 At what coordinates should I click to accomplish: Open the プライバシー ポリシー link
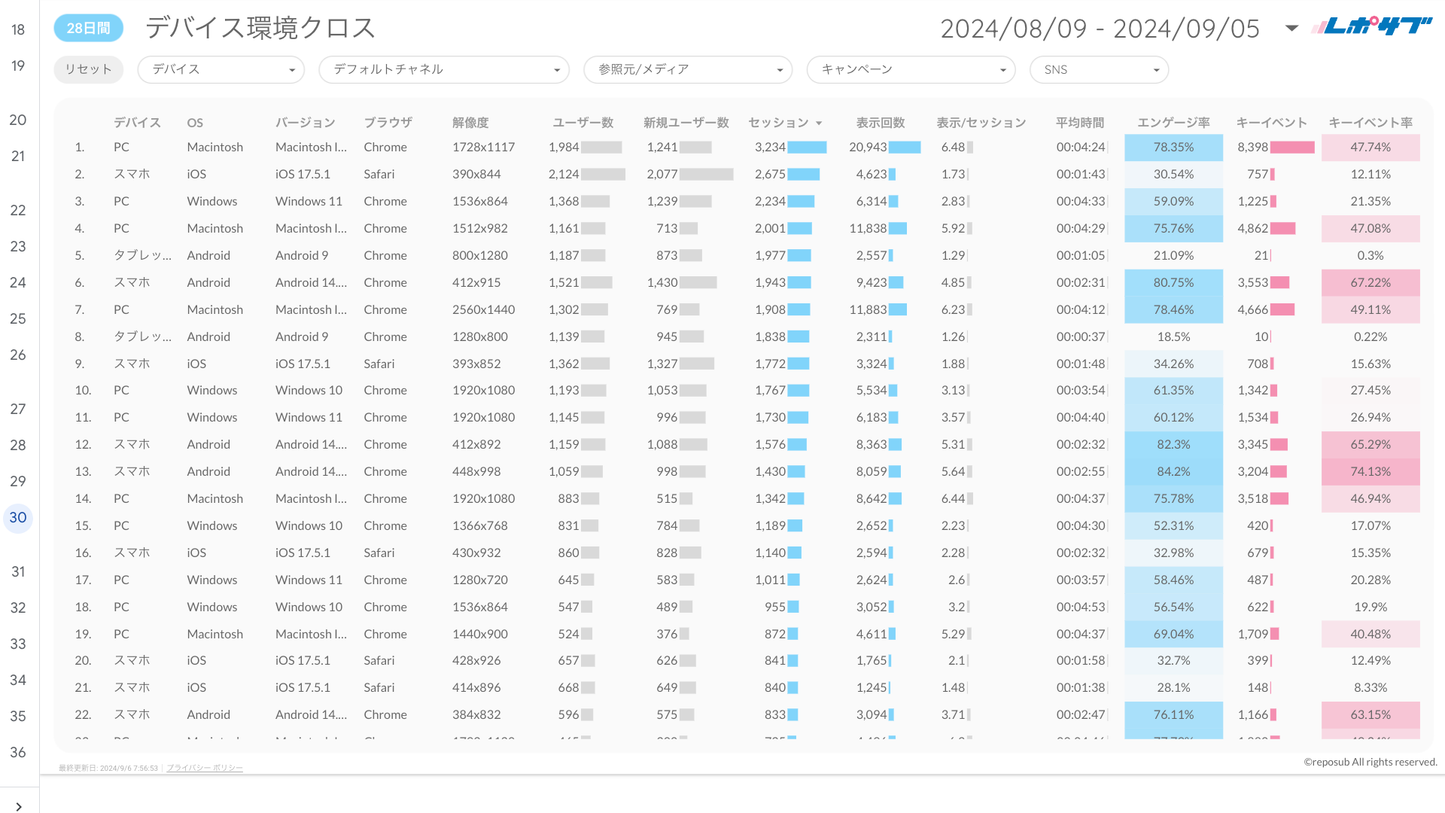204,768
